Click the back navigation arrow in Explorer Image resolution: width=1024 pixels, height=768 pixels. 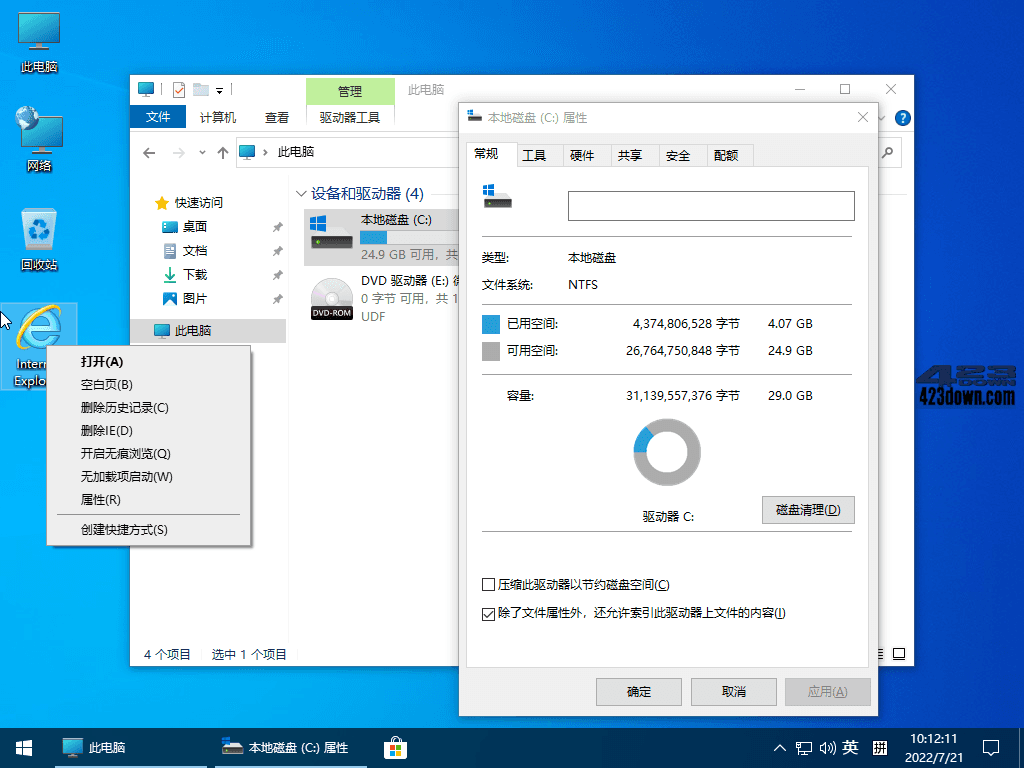click(x=149, y=153)
